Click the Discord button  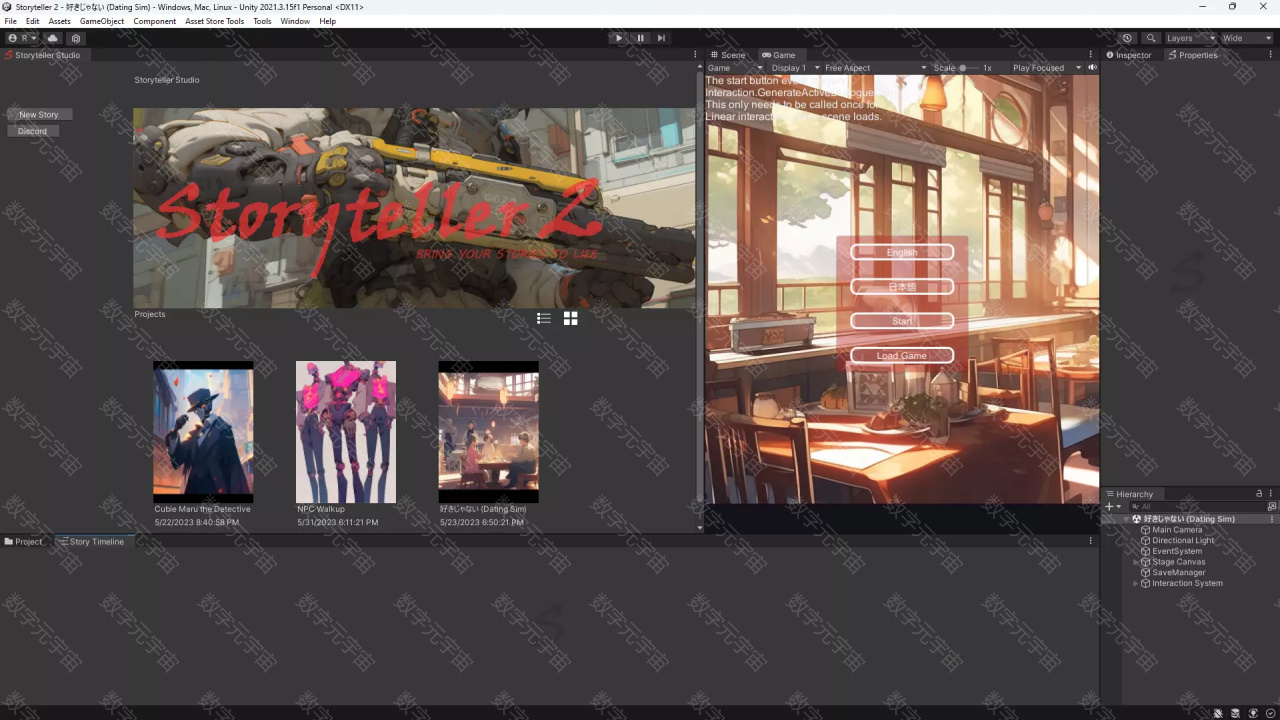click(32, 131)
